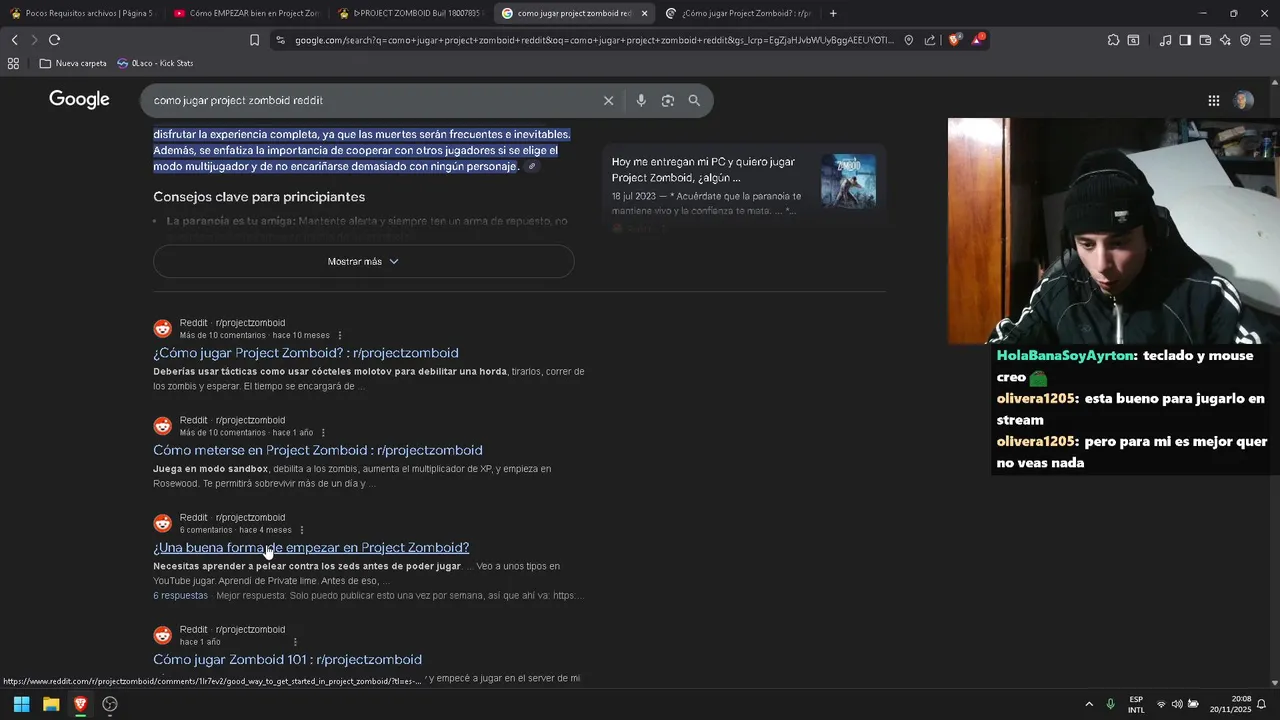1280x720 pixels.
Task: Switch to '¿Cómo jugar Project Zomboid? : r/pr' tab
Action: (x=740, y=13)
